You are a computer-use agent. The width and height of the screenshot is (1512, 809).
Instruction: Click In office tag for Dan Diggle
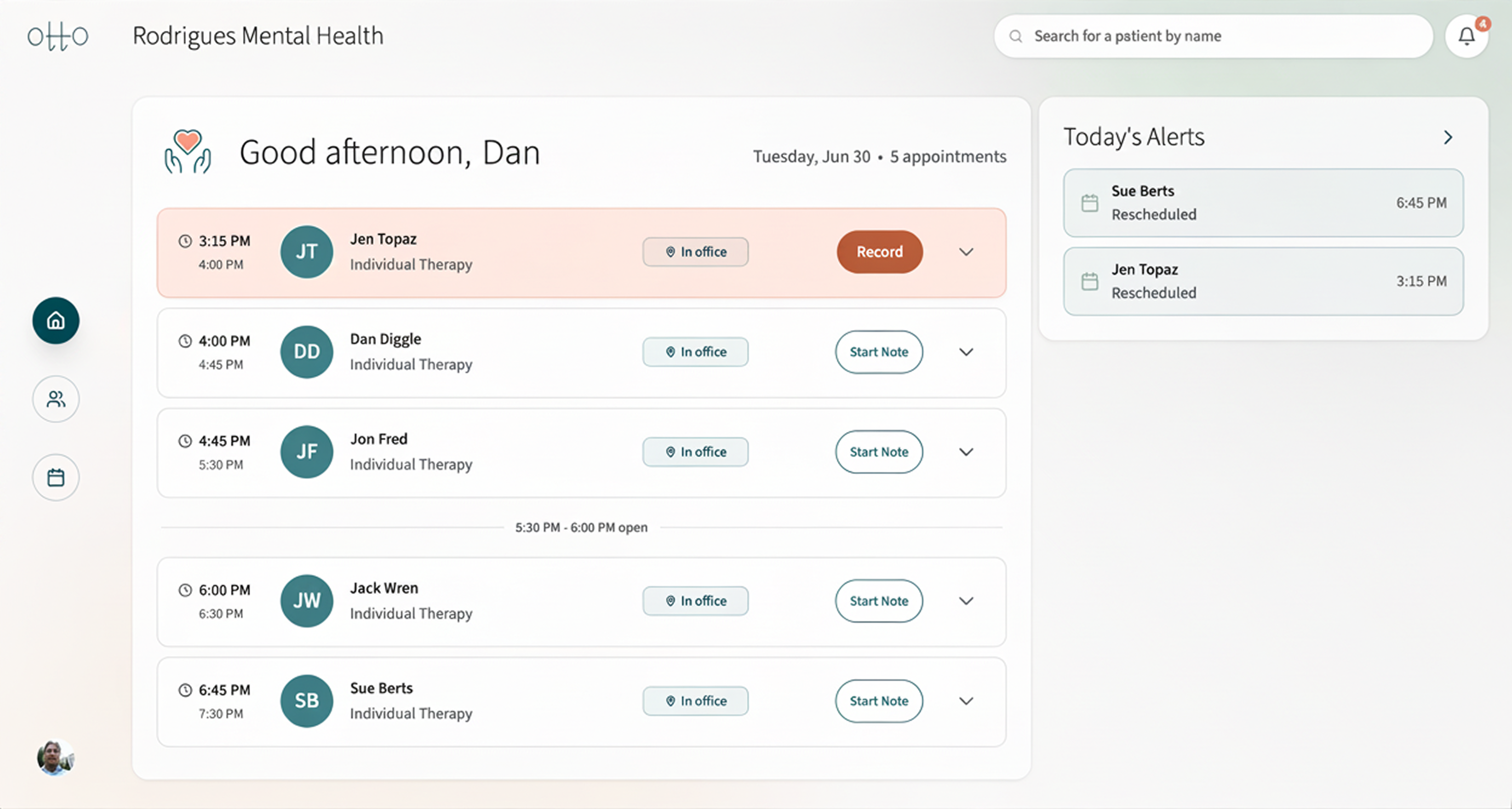(696, 352)
